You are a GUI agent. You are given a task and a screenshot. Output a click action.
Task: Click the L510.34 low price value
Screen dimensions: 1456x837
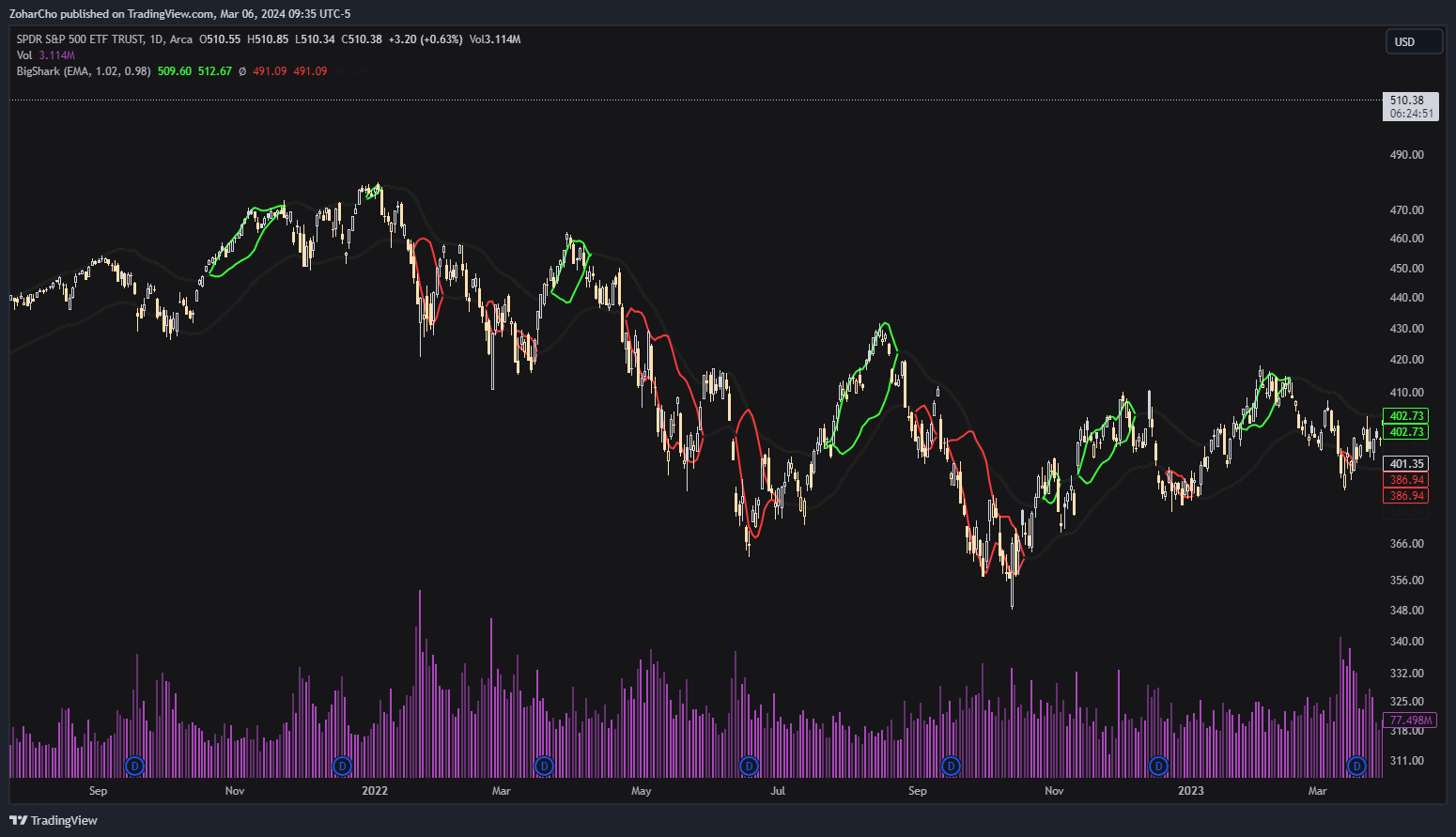point(315,39)
